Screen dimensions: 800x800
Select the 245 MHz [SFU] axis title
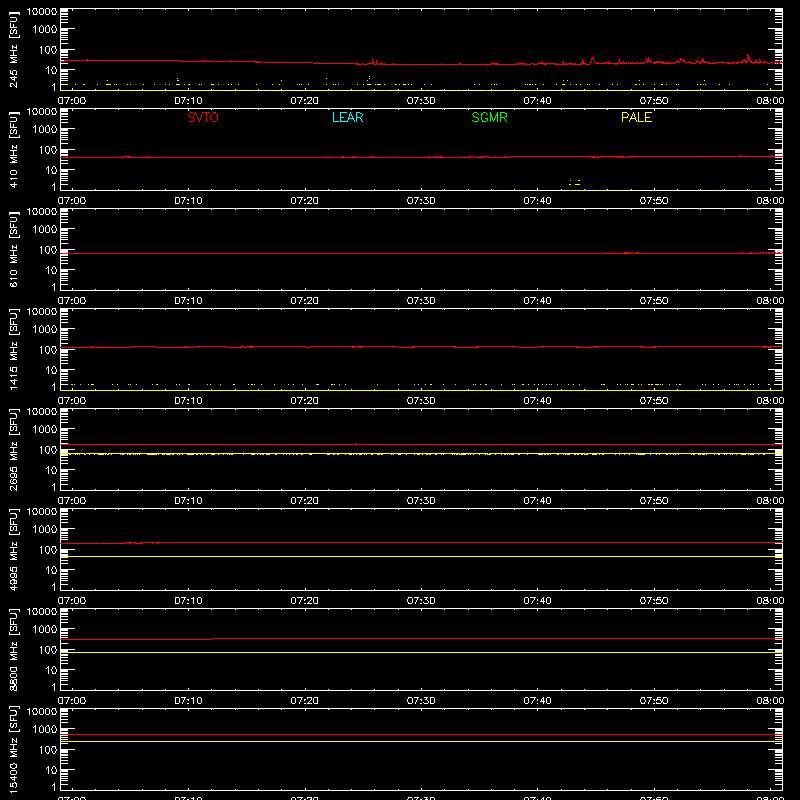pos(13,50)
